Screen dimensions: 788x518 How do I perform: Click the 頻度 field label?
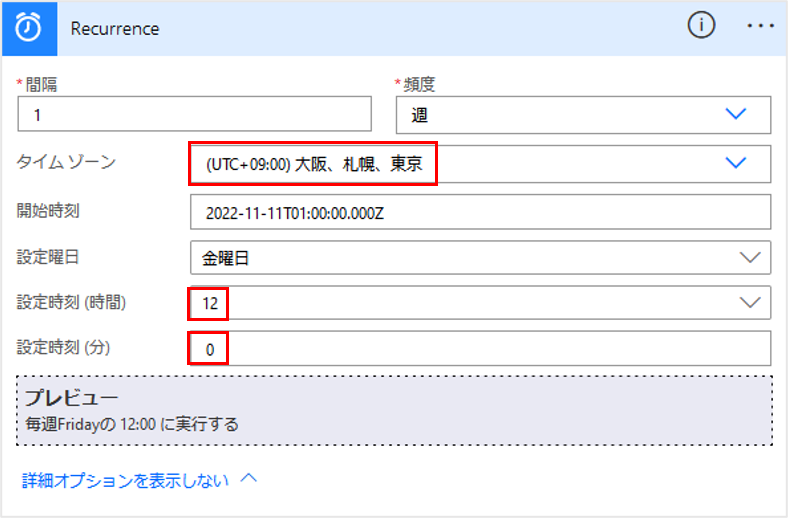(x=419, y=84)
